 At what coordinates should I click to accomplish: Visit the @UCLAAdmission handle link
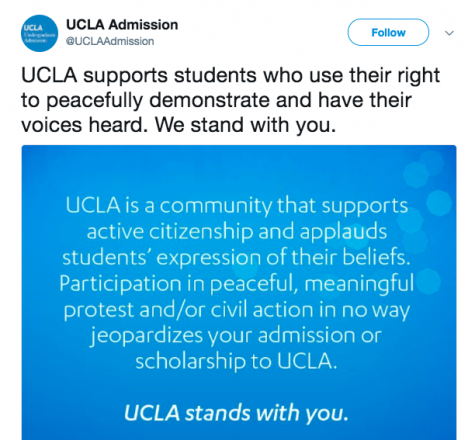tap(110, 41)
